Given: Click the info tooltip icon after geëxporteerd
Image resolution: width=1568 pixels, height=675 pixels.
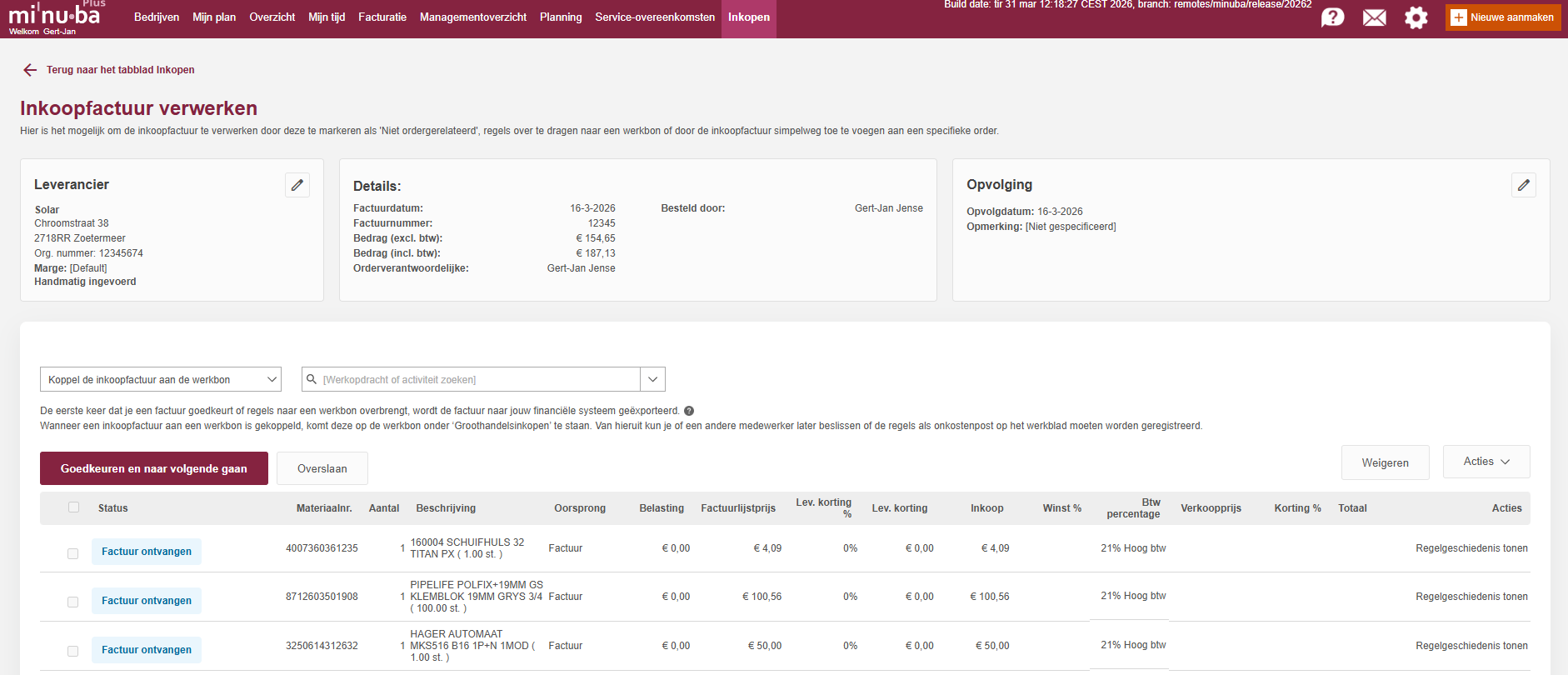Looking at the screenshot, I should [689, 411].
